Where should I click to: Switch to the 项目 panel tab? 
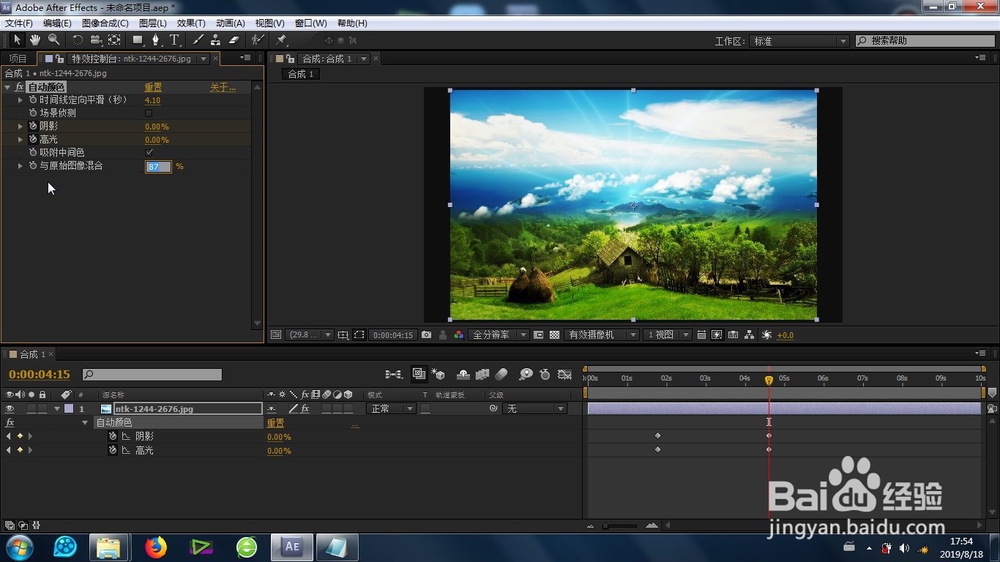[18, 58]
